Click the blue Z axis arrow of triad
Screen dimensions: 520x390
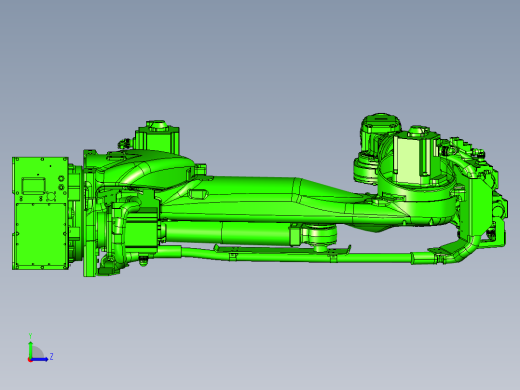tap(40, 359)
